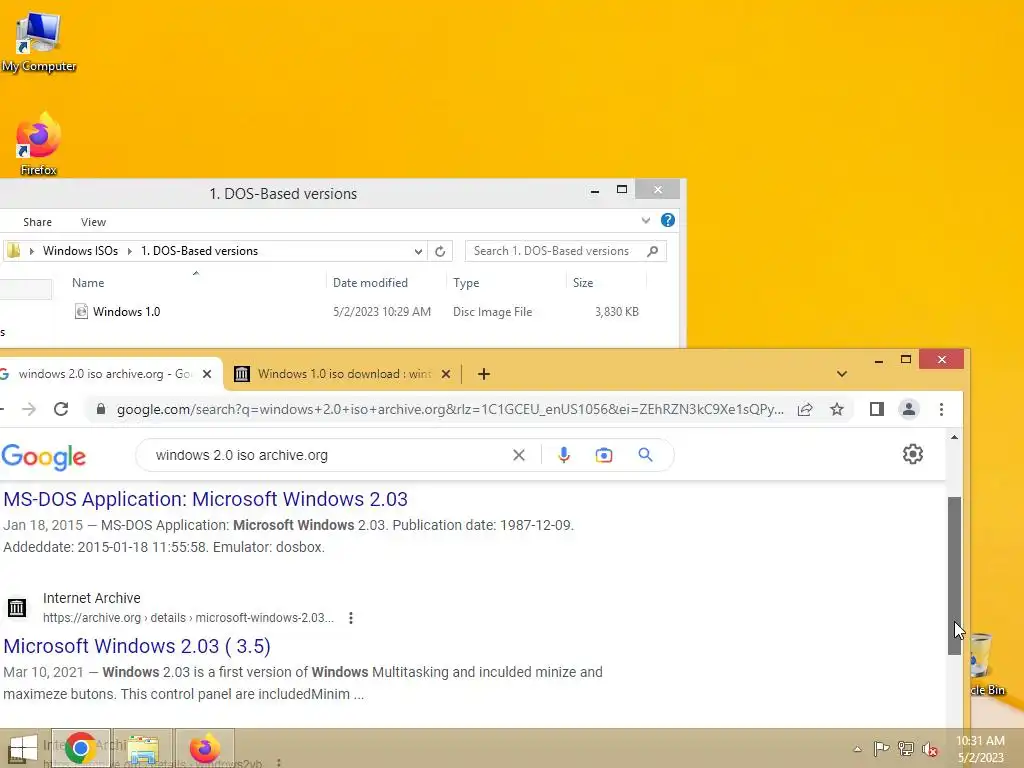This screenshot has width=1024, height=768.
Task: Close the Google search tab
Action: pos(207,374)
